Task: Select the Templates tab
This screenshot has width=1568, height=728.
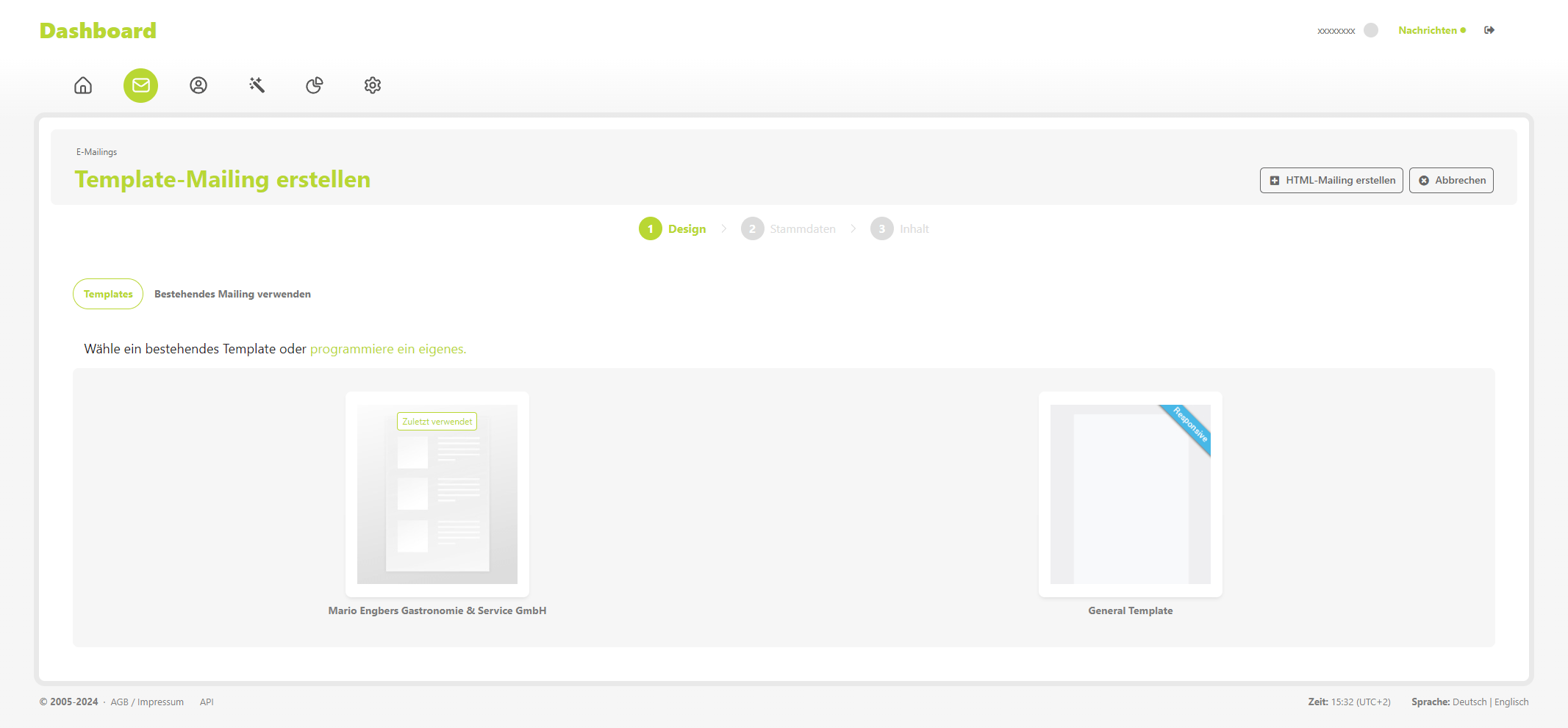Action: (108, 294)
